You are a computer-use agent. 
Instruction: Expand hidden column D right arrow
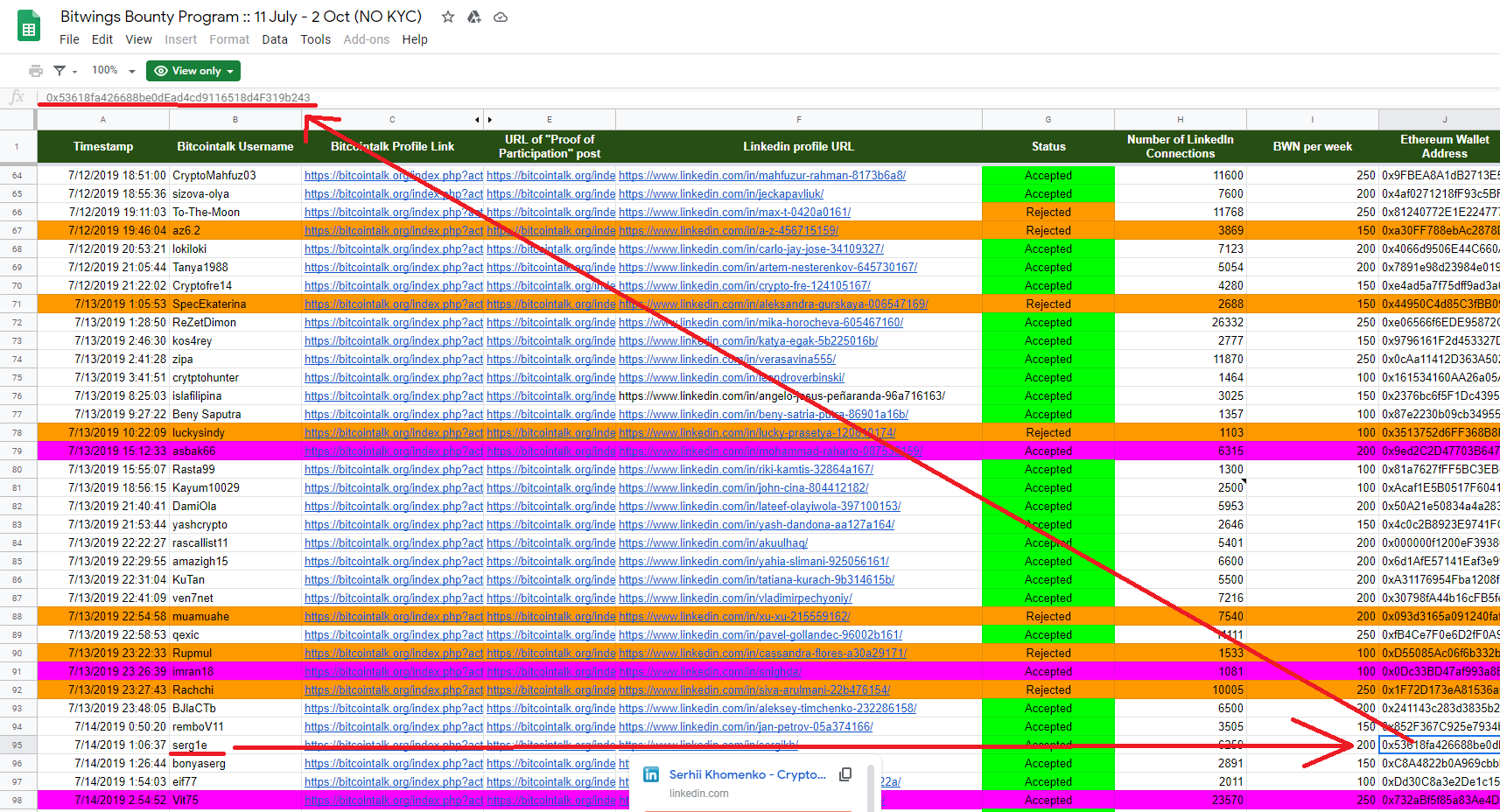pyautogui.click(x=490, y=119)
